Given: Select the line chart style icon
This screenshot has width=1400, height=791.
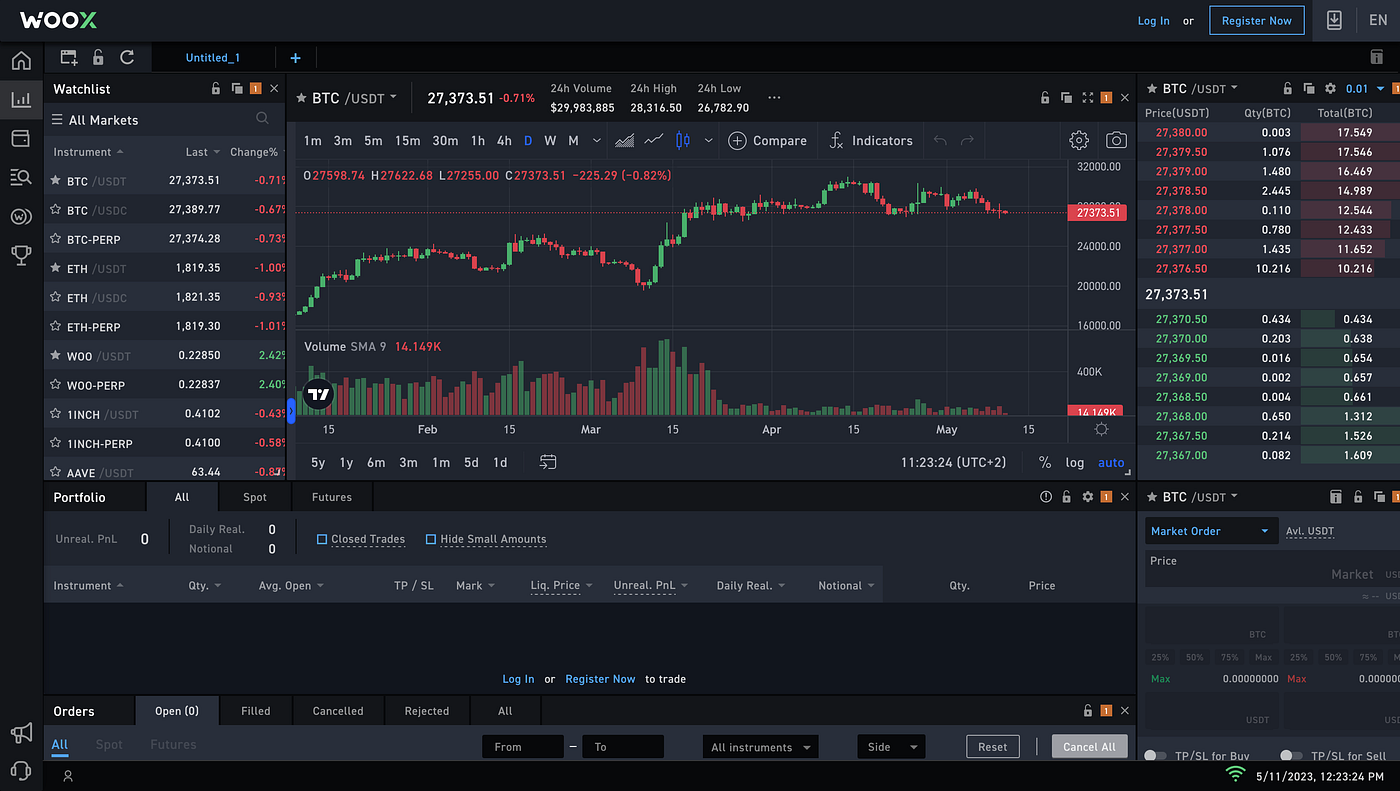Looking at the screenshot, I should (x=654, y=140).
